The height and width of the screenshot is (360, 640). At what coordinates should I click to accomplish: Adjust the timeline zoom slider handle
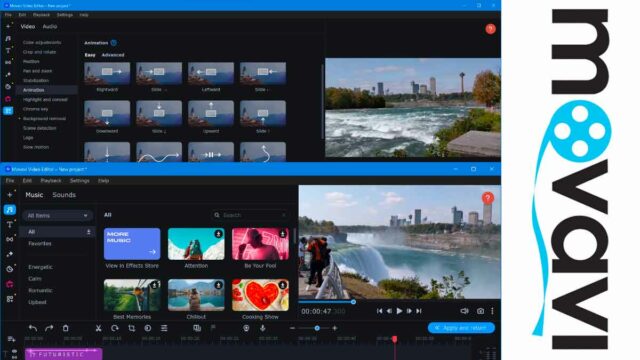click(317, 328)
